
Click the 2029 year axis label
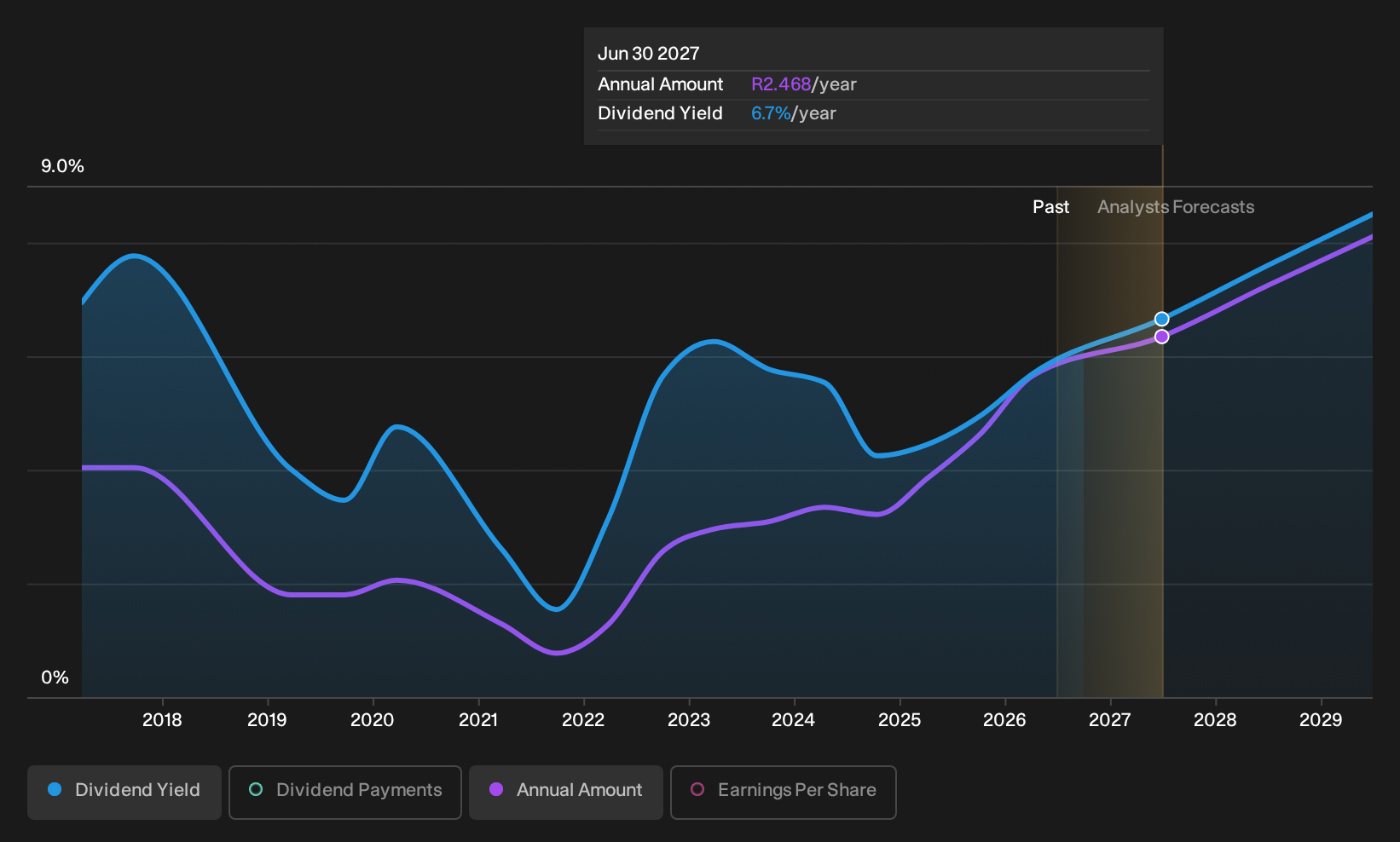[1321, 720]
